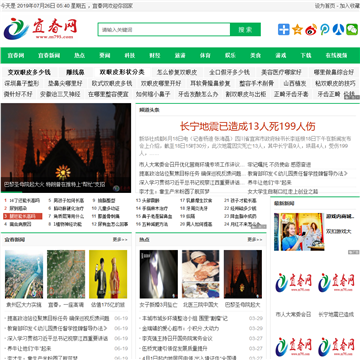Click the 变双眼皮多少钱 tag link

(29, 72)
